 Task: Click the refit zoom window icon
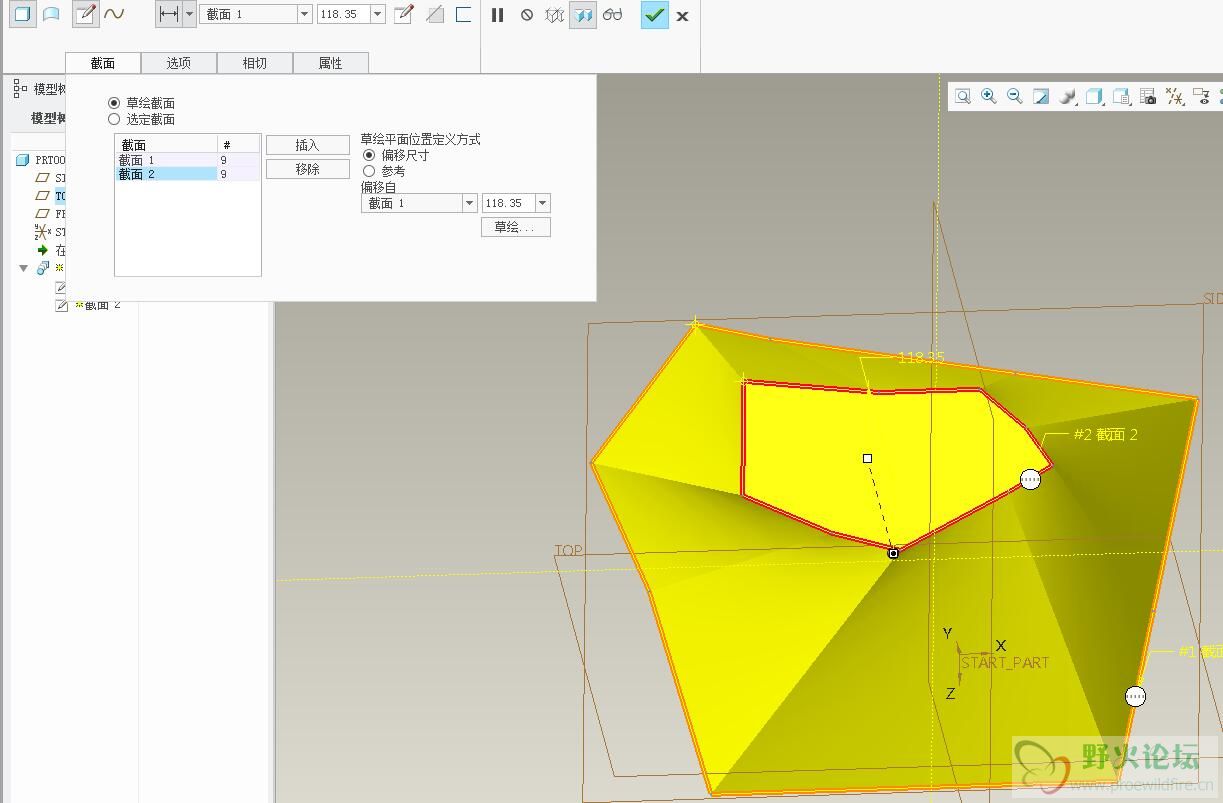coord(963,96)
